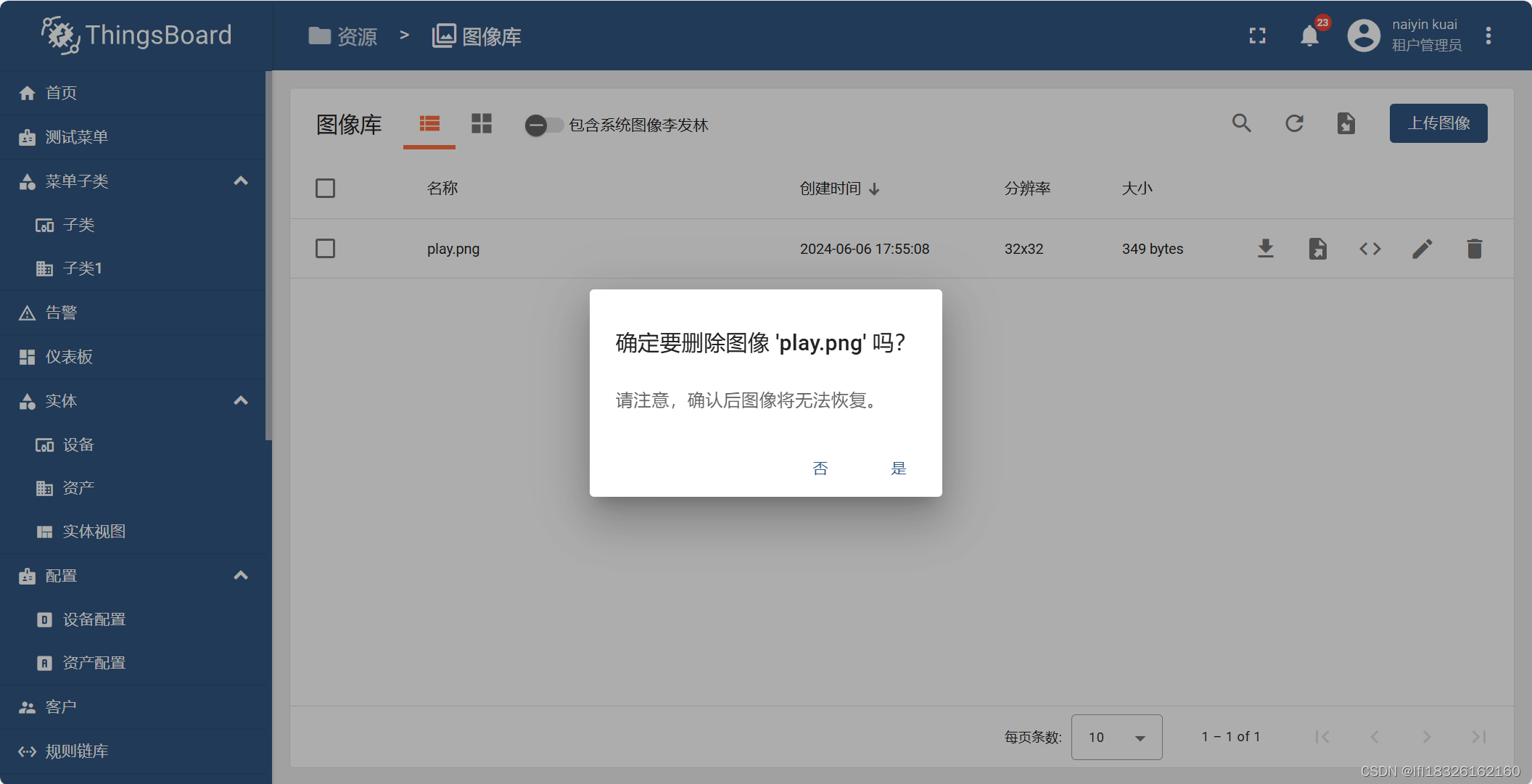
Task: Open the notifications bell
Action: coord(1309,36)
